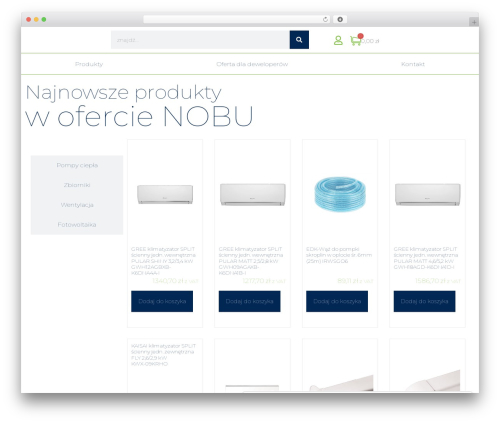Open Oferta dla deweloperów menu item

(252, 64)
